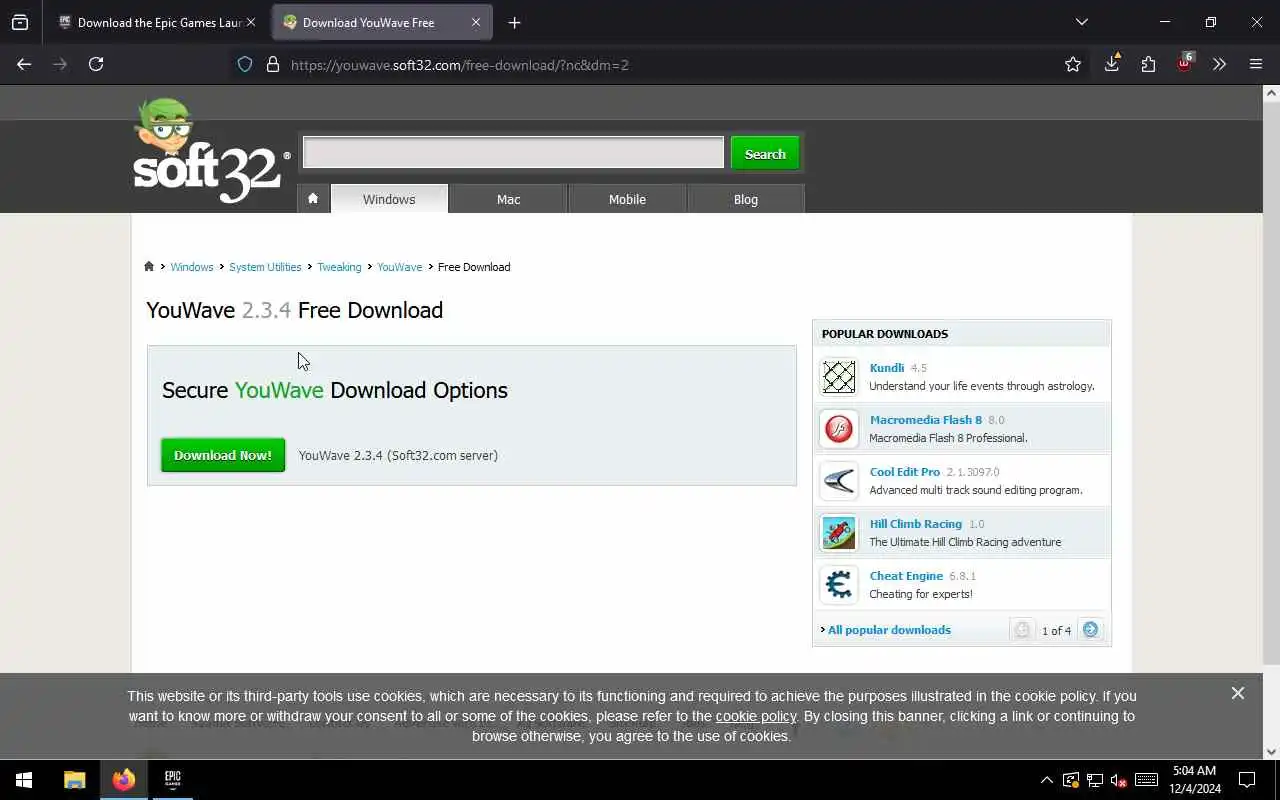
Task: Open the Macromedia Flash 8 link
Action: coord(926,420)
